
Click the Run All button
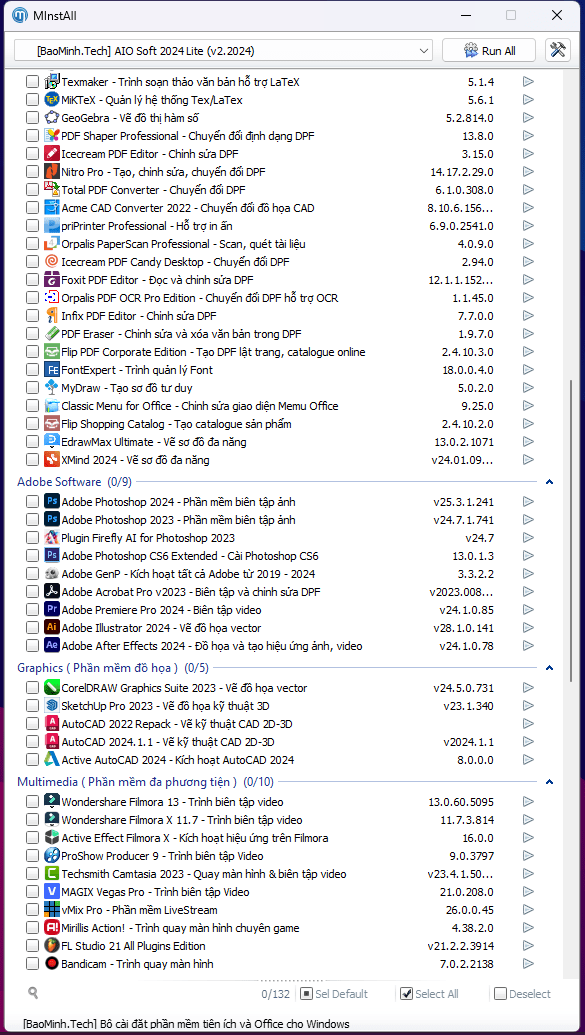489,51
